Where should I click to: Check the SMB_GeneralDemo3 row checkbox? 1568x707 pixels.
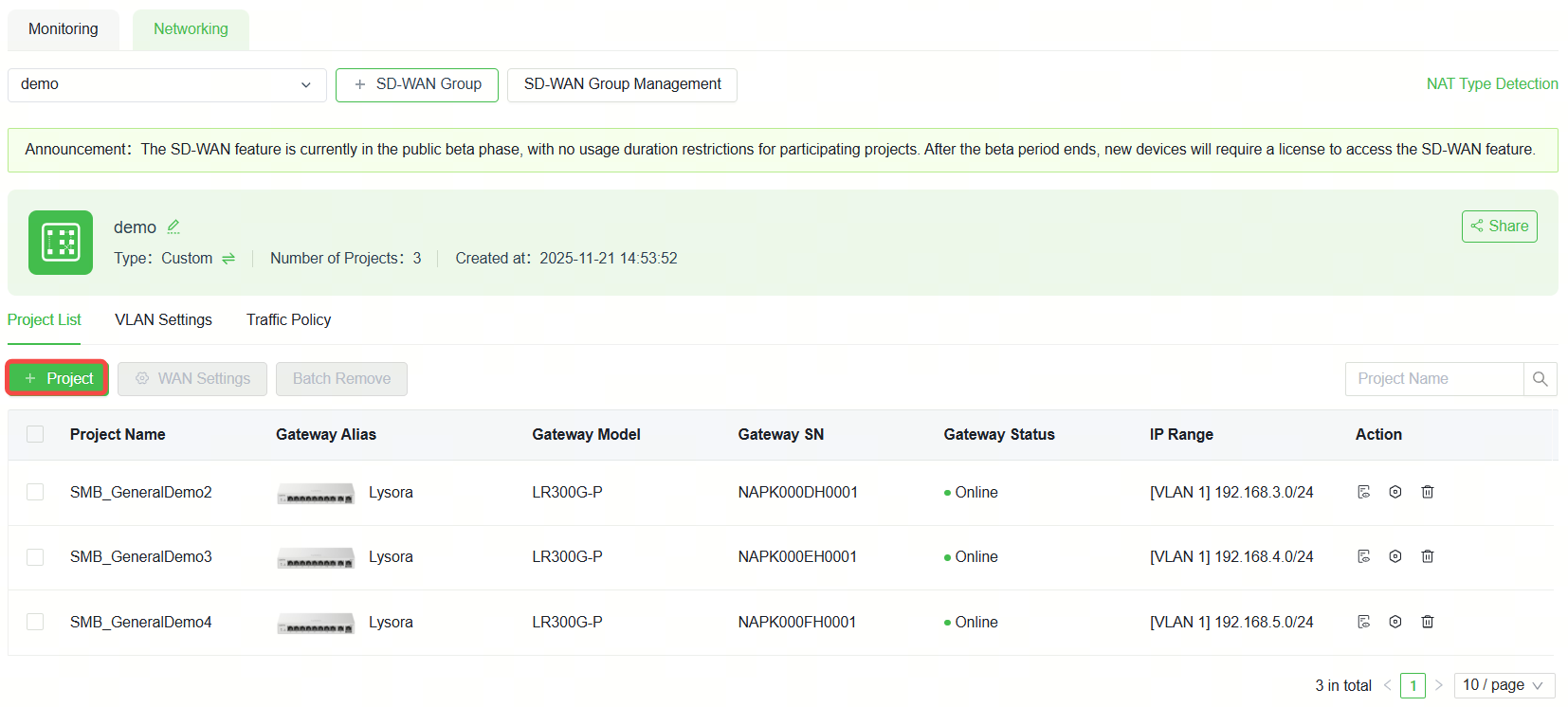[35, 556]
